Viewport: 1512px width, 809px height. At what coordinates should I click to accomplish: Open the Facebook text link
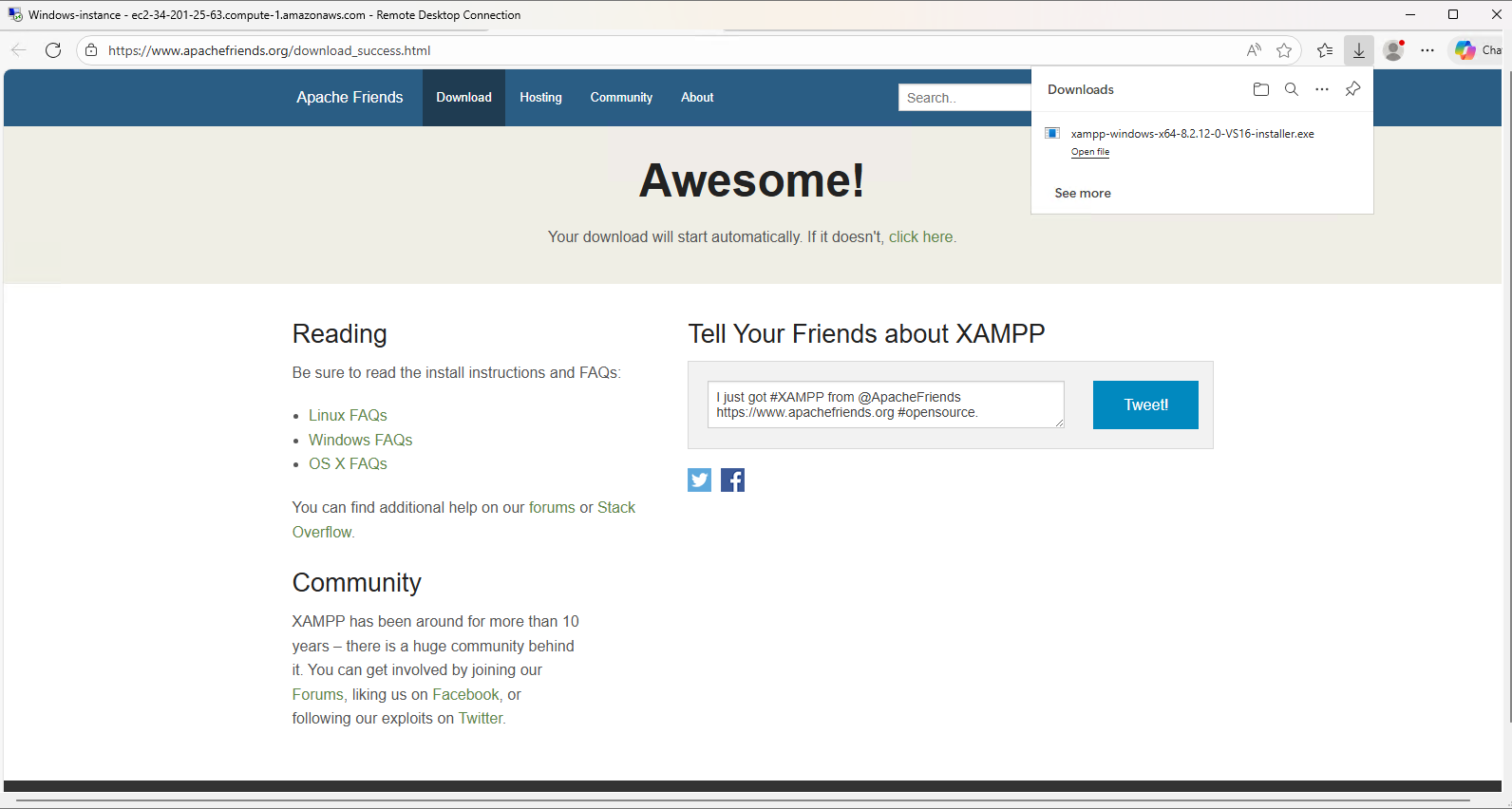tap(465, 695)
